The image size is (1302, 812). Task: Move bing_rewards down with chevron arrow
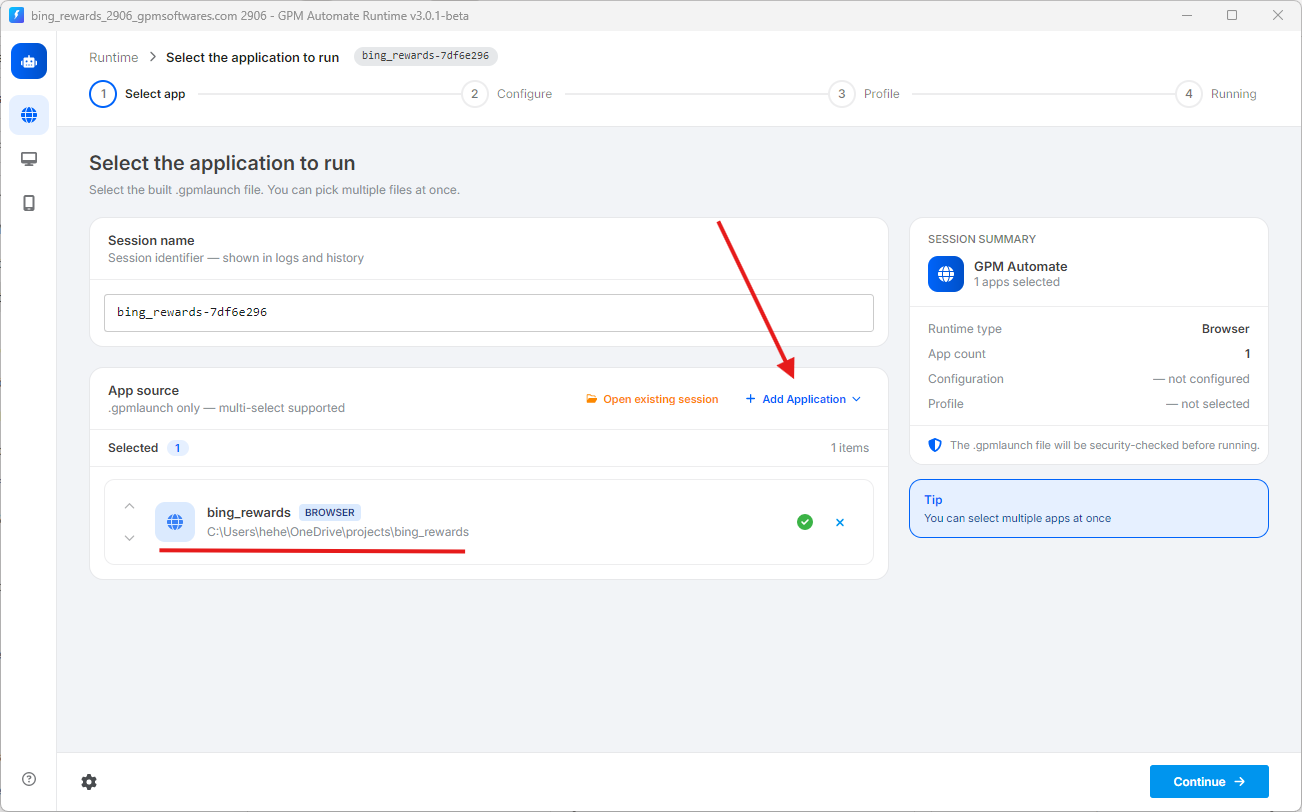tap(129, 538)
